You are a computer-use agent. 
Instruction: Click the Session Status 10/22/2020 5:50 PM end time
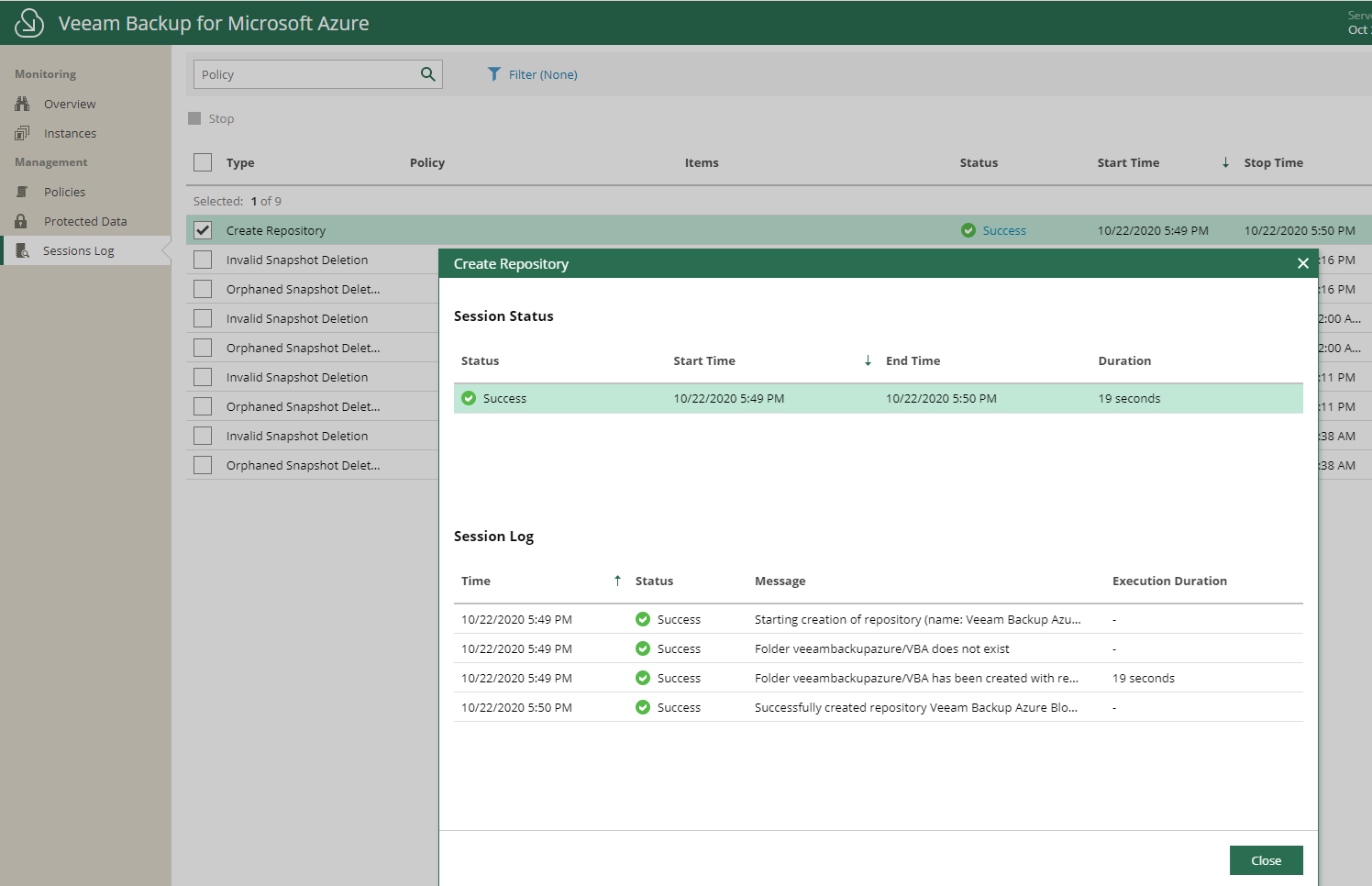point(941,398)
